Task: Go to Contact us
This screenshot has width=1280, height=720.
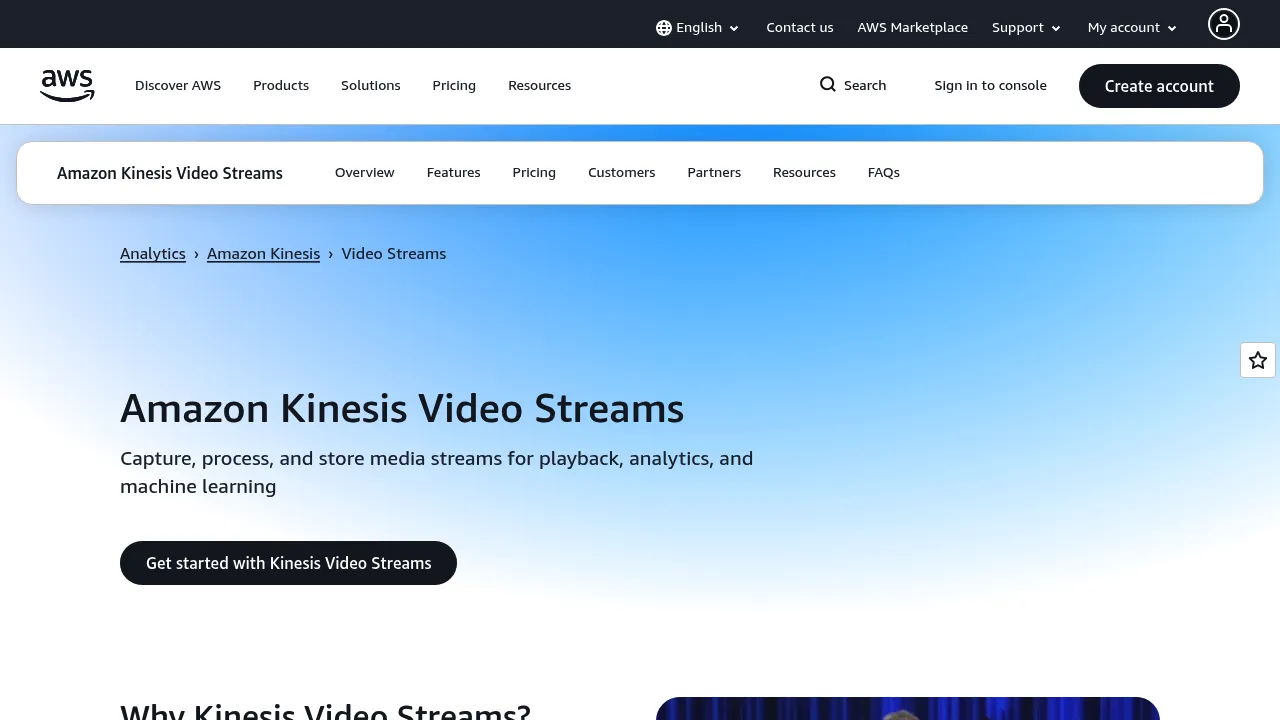Action: pos(800,28)
